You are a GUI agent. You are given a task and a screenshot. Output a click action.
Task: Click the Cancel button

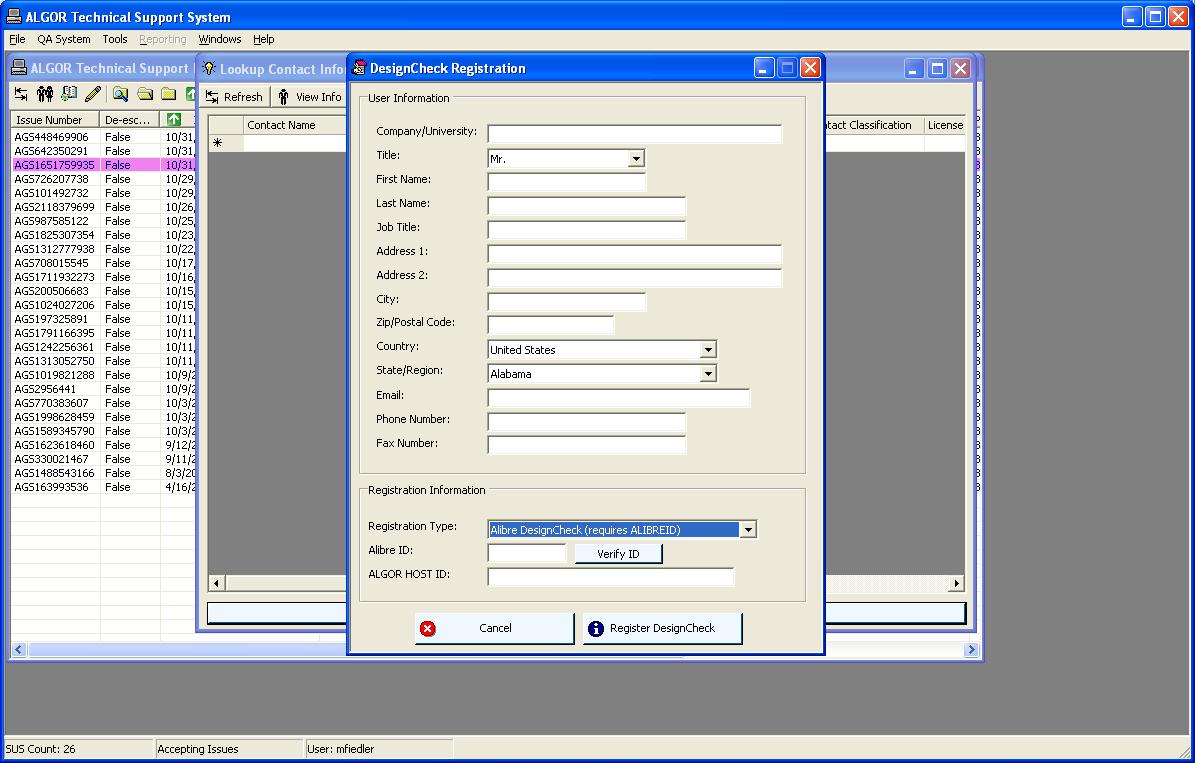495,628
